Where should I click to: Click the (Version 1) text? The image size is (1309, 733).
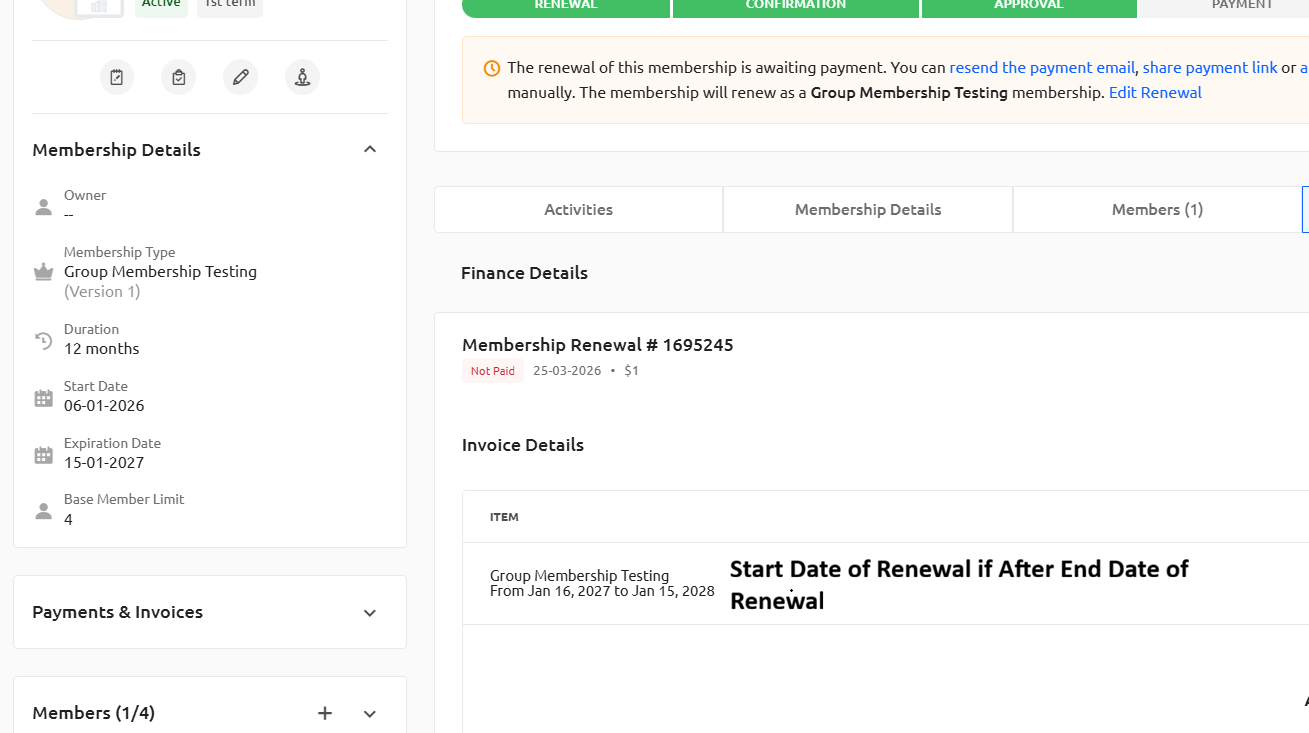[x=102, y=292]
